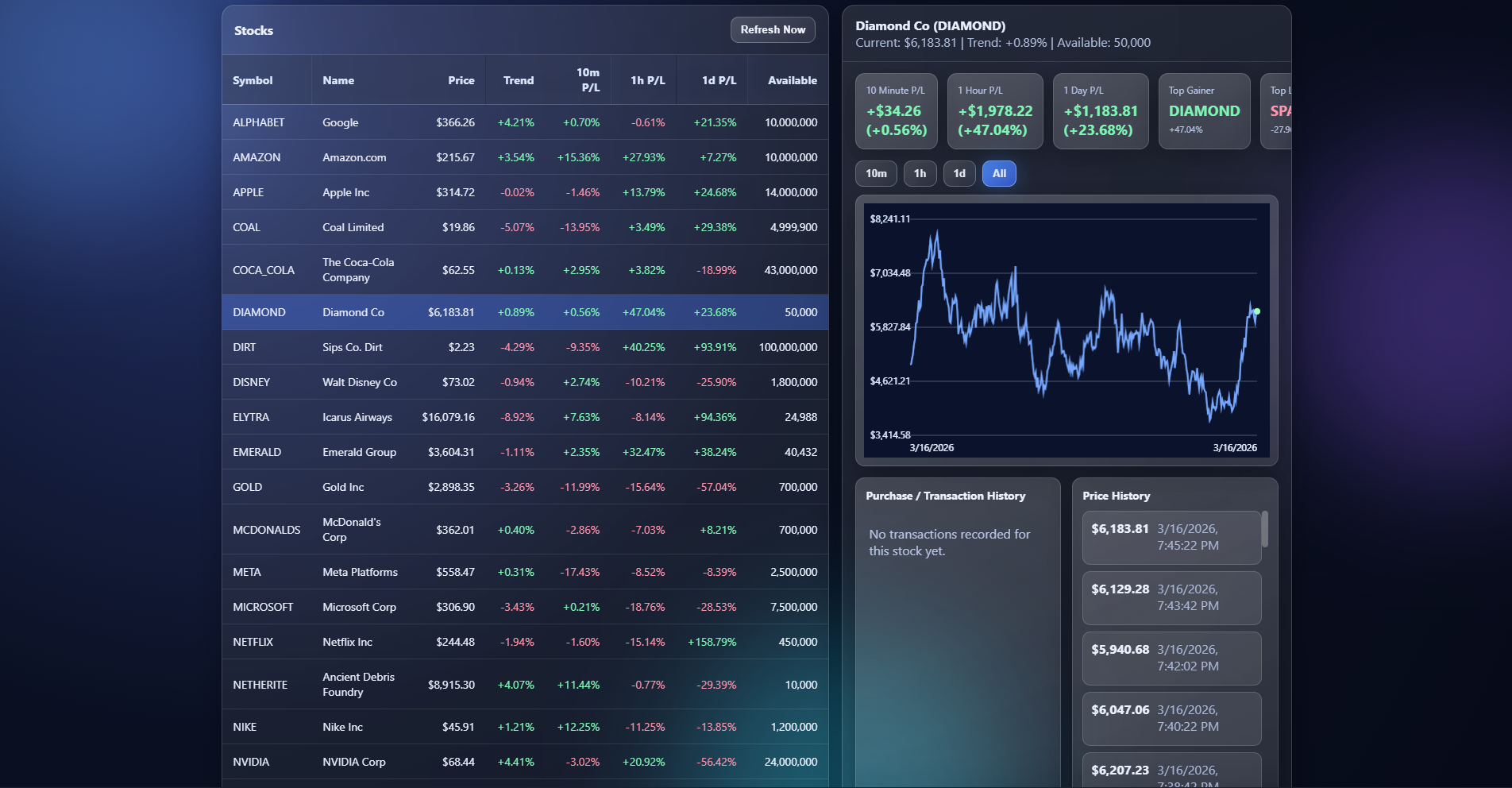Click the Top Gainer DIAMOND card
The width and height of the screenshot is (1512, 788).
(x=1204, y=111)
